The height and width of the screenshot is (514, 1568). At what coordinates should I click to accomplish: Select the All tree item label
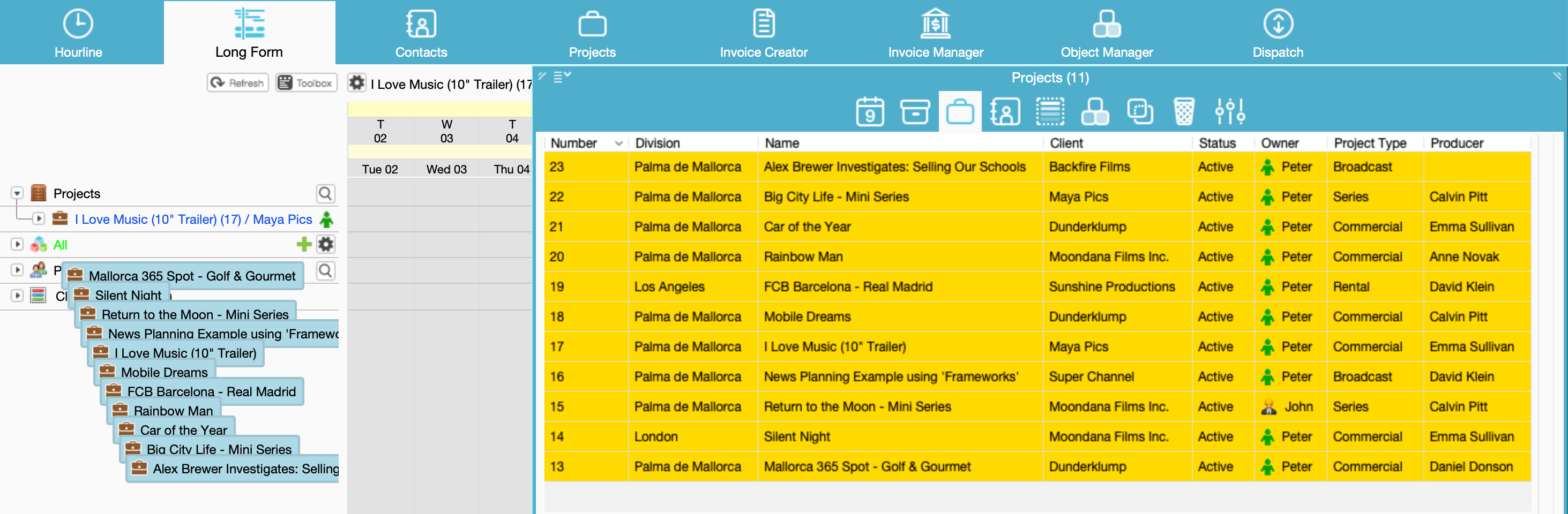pyautogui.click(x=60, y=245)
